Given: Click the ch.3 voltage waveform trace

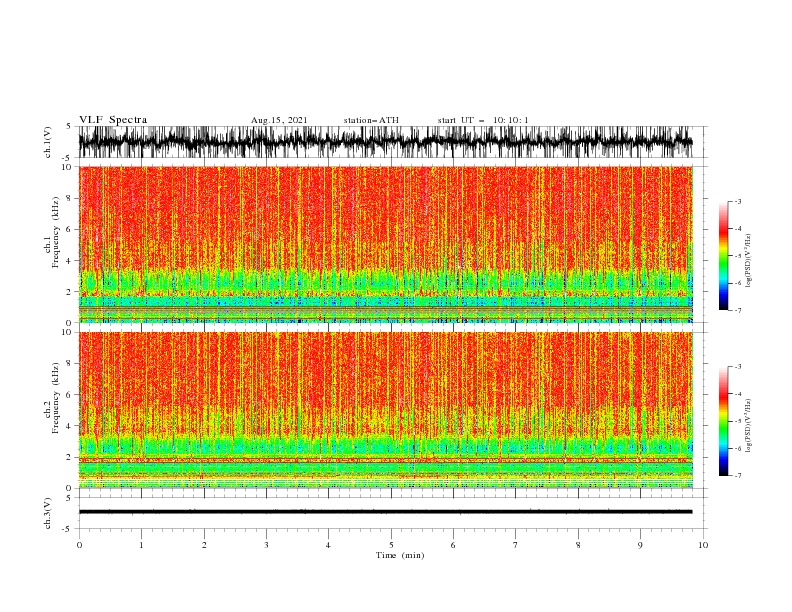Looking at the screenshot, I should [x=385, y=512].
